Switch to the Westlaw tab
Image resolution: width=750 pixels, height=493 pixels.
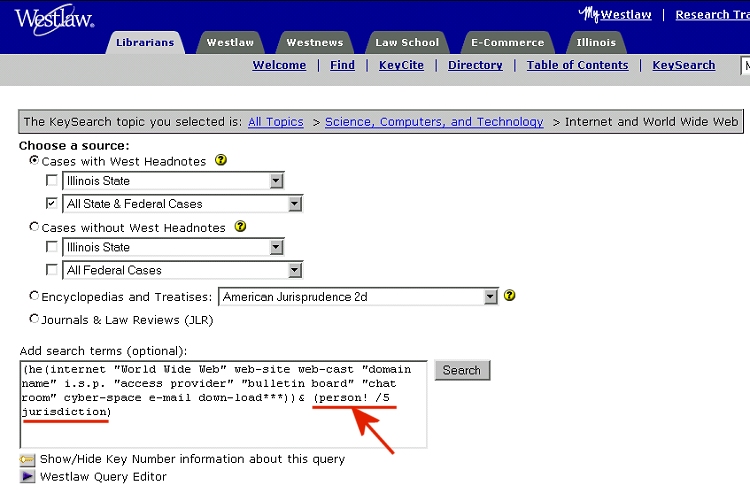coord(230,43)
